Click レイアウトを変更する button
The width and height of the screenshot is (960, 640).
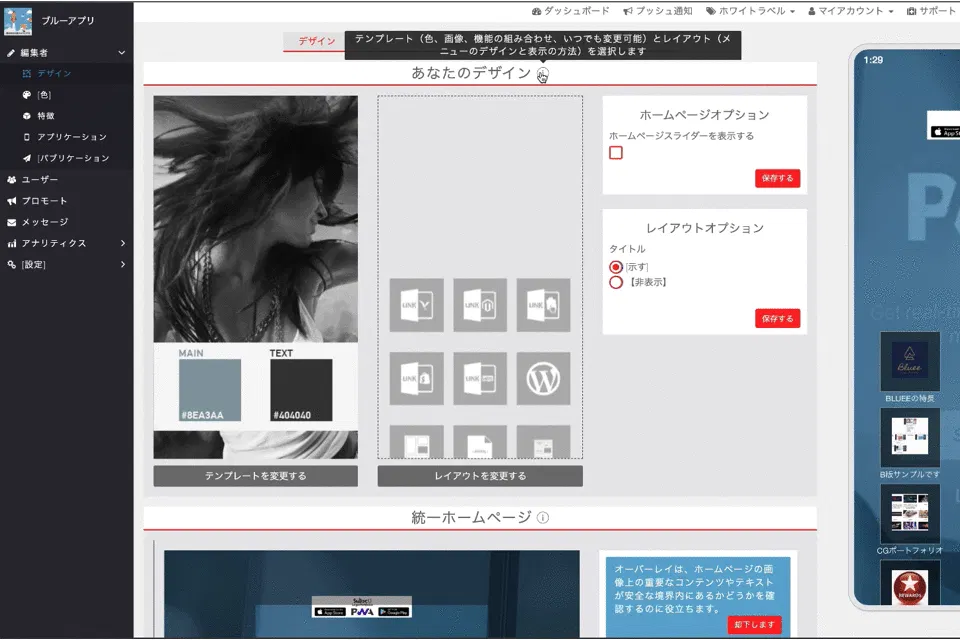[x=480, y=476]
